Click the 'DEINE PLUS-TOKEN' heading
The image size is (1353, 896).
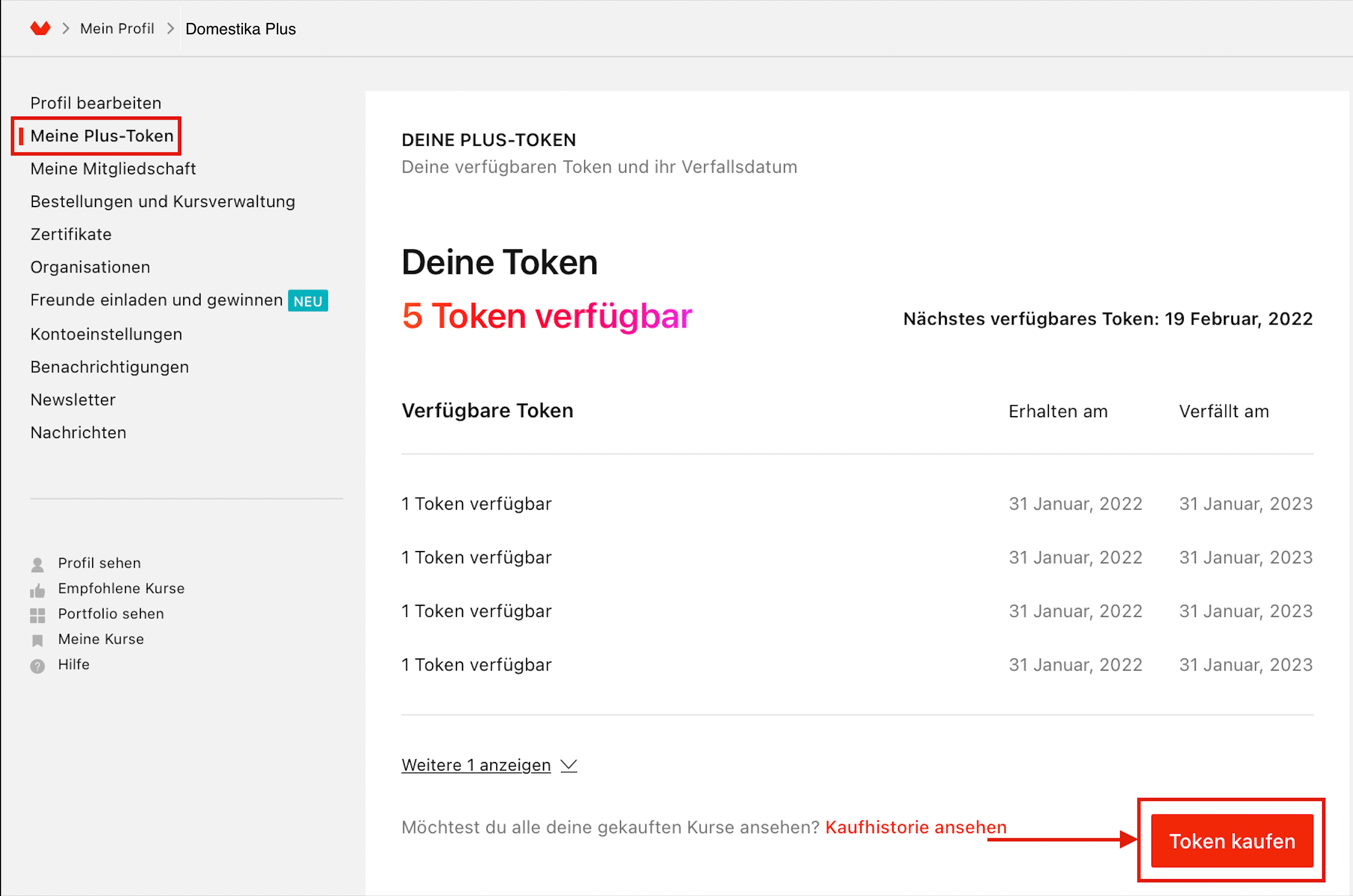click(x=488, y=140)
